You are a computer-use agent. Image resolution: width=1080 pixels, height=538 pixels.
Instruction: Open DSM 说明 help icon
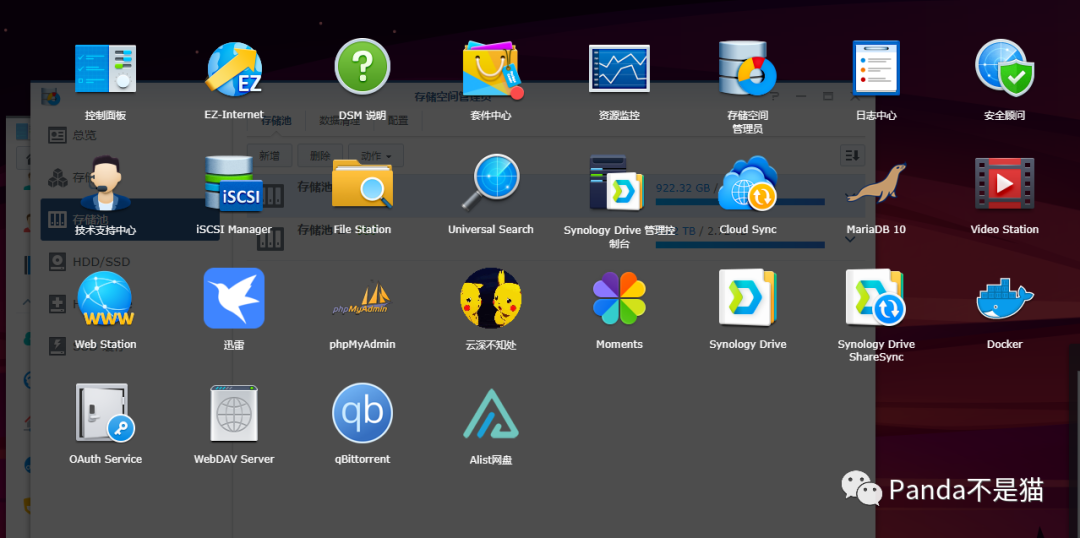pyautogui.click(x=362, y=68)
